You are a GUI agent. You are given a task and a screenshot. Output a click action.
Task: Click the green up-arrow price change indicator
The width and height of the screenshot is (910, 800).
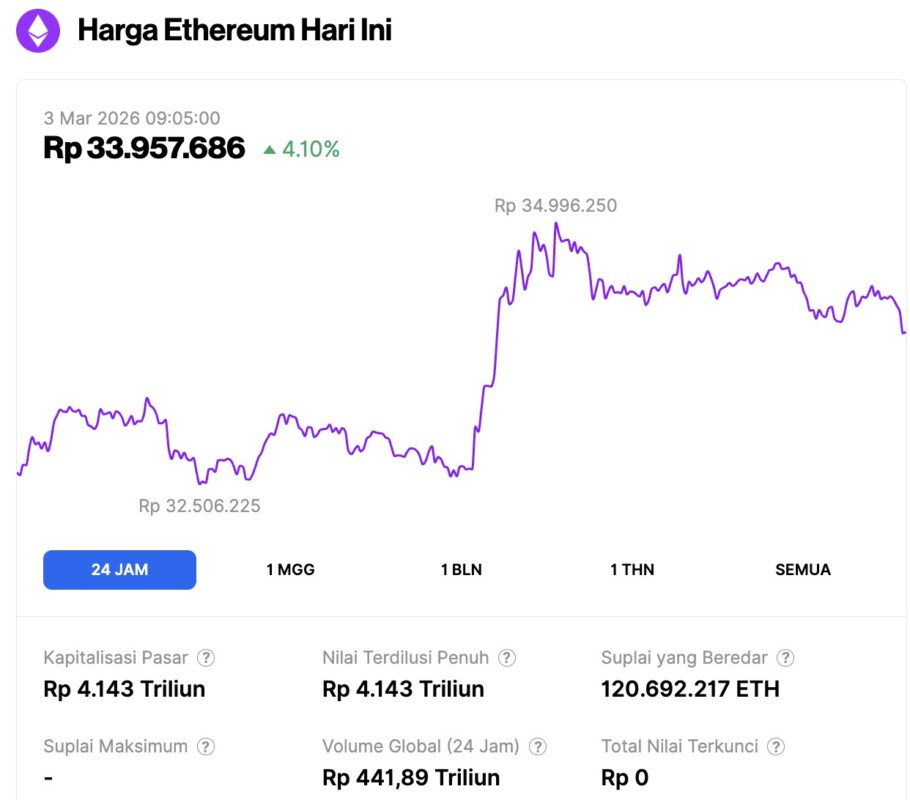[x=269, y=150]
